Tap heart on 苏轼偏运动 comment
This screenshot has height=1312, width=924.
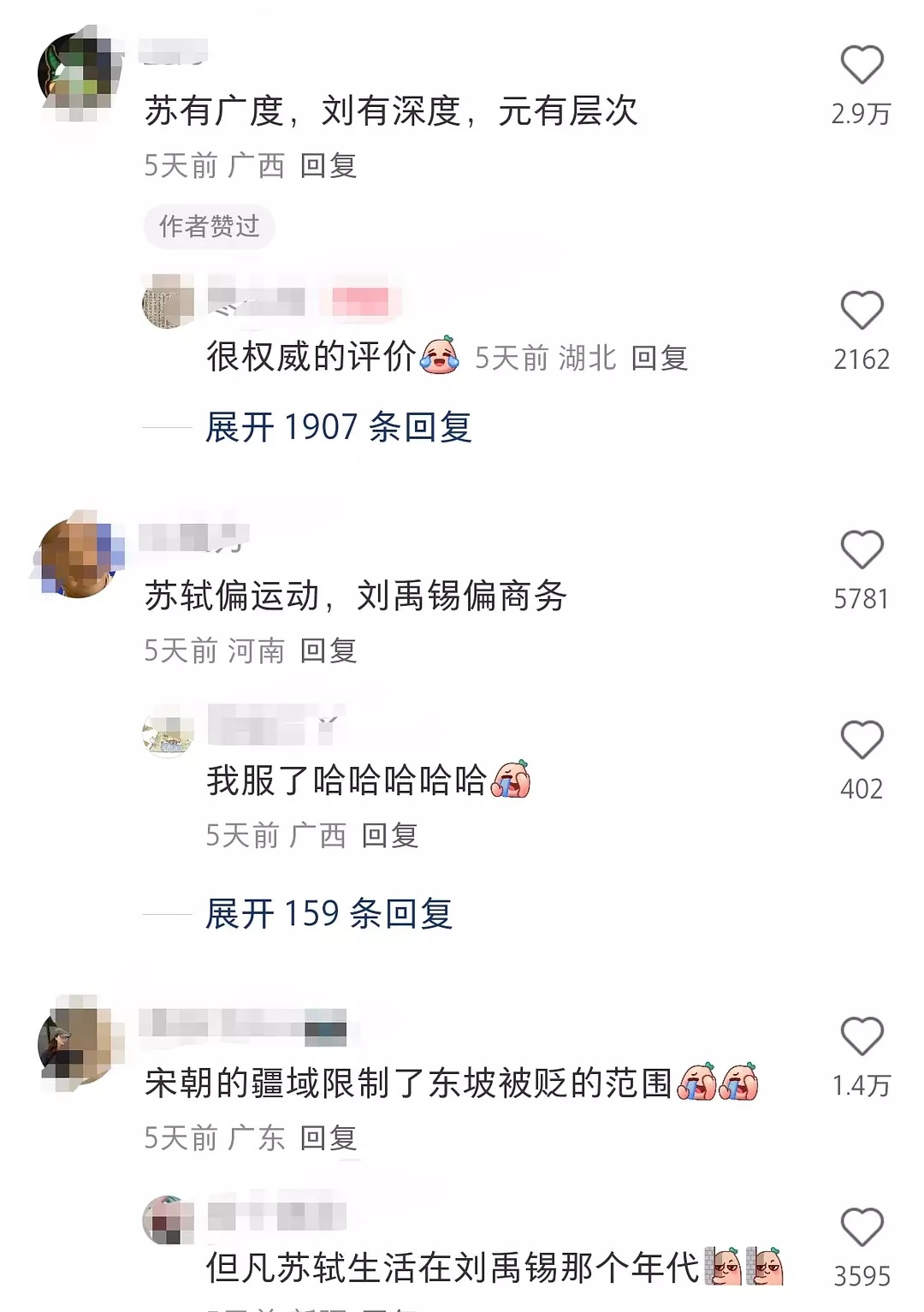click(862, 549)
